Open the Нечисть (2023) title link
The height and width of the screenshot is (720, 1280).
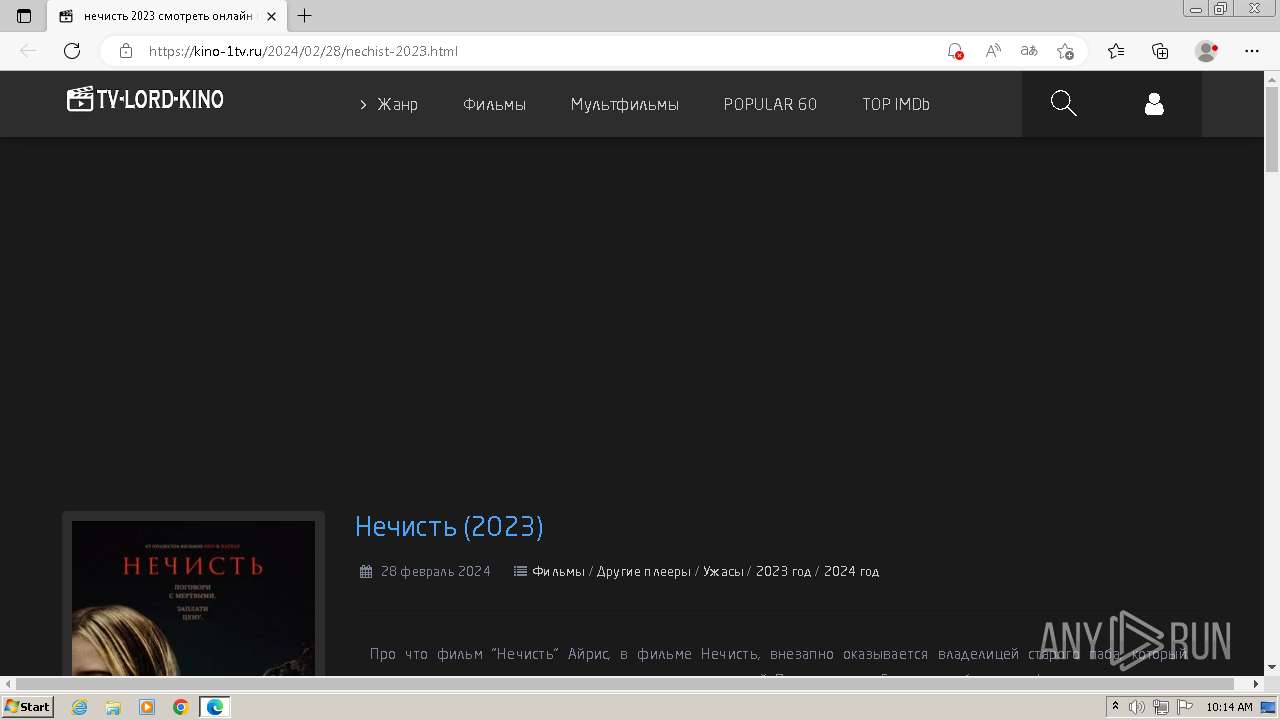click(449, 527)
